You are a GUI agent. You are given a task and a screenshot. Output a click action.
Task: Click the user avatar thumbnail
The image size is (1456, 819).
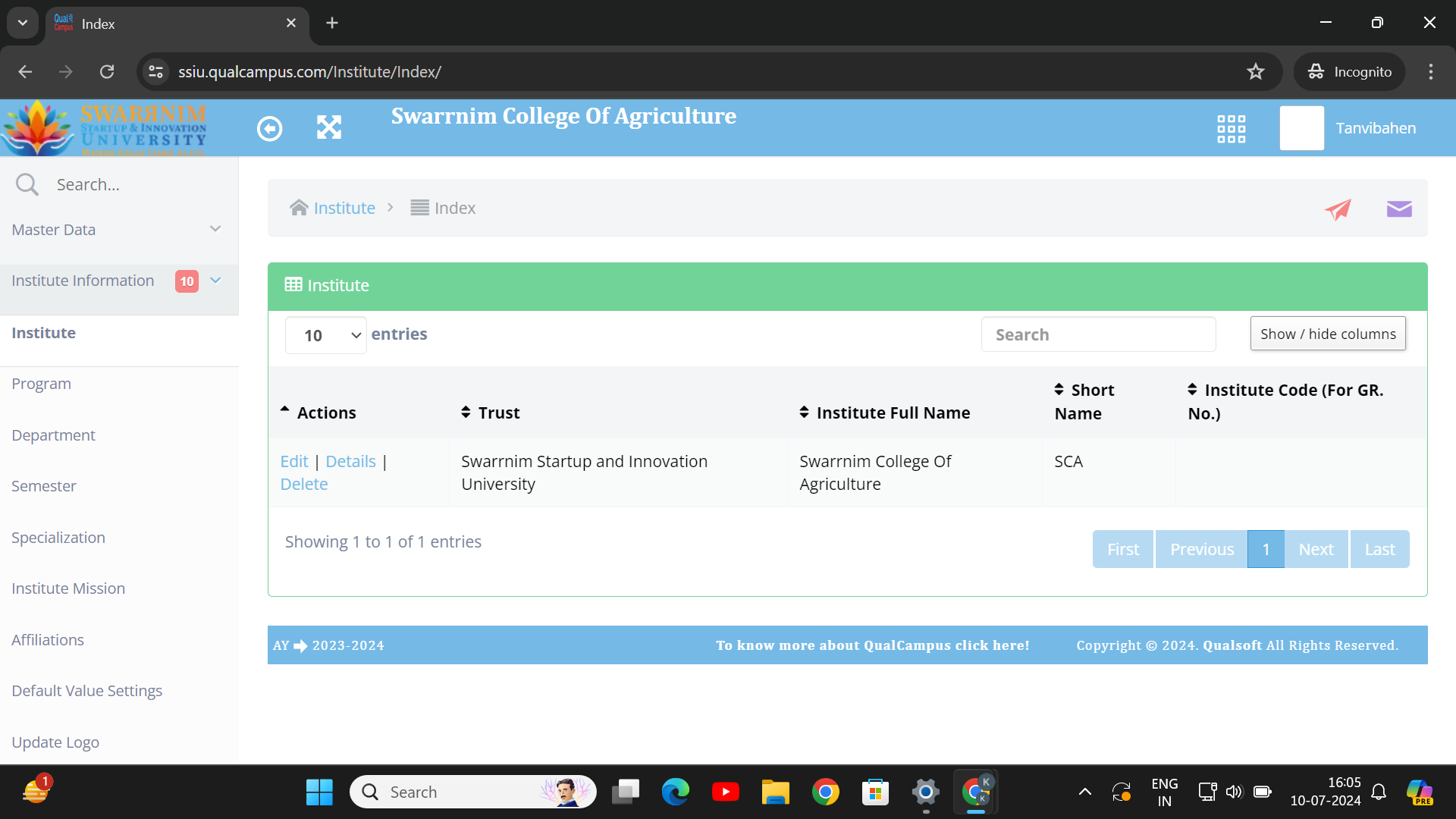pyautogui.click(x=1301, y=128)
